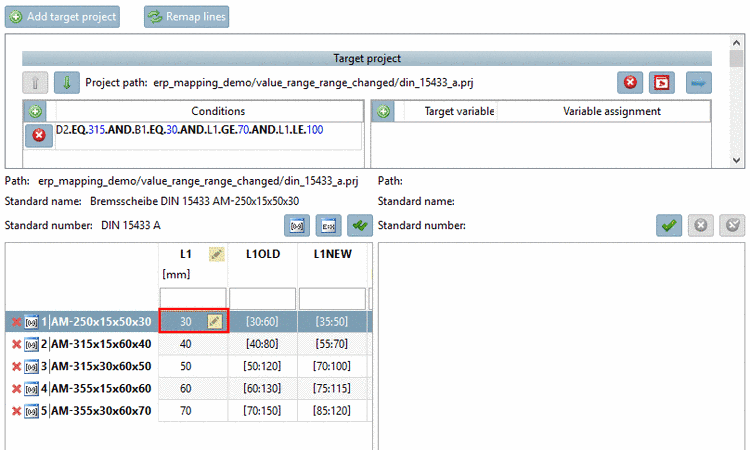Click the blue arrow icon in the Target project row
Screen dimensions: 750x450
pyautogui.click(x=698, y=83)
